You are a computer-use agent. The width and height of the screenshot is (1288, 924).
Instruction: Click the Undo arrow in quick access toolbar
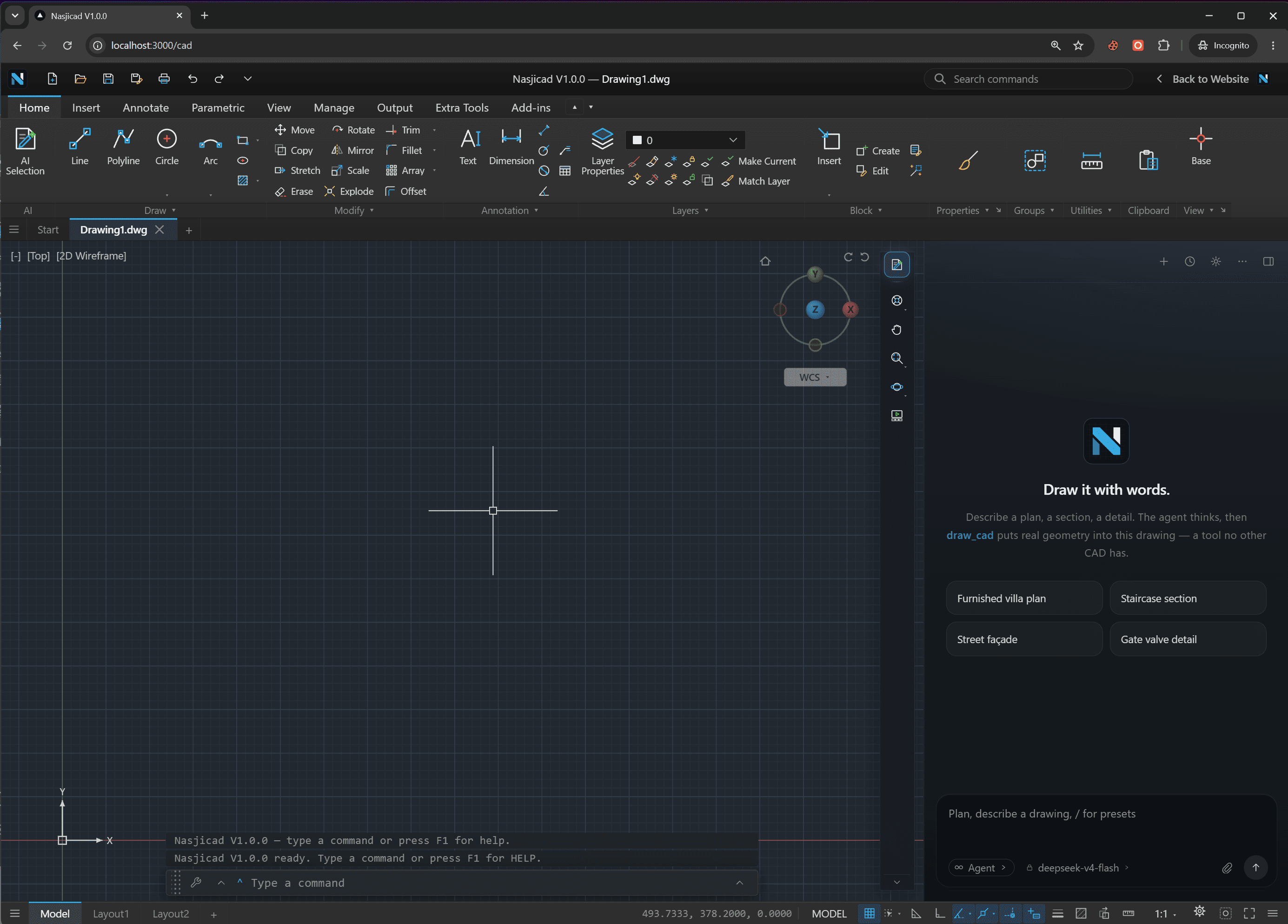[x=193, y=79]
